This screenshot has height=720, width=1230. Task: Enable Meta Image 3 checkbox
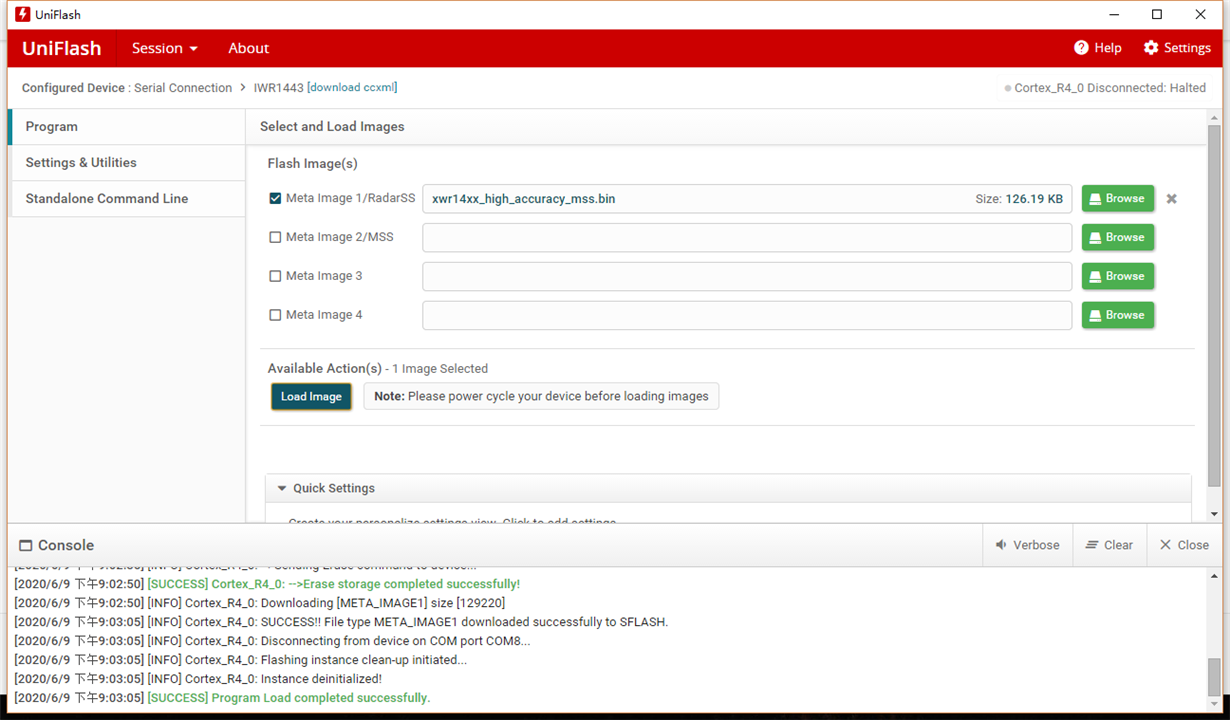tap(275, 276)
